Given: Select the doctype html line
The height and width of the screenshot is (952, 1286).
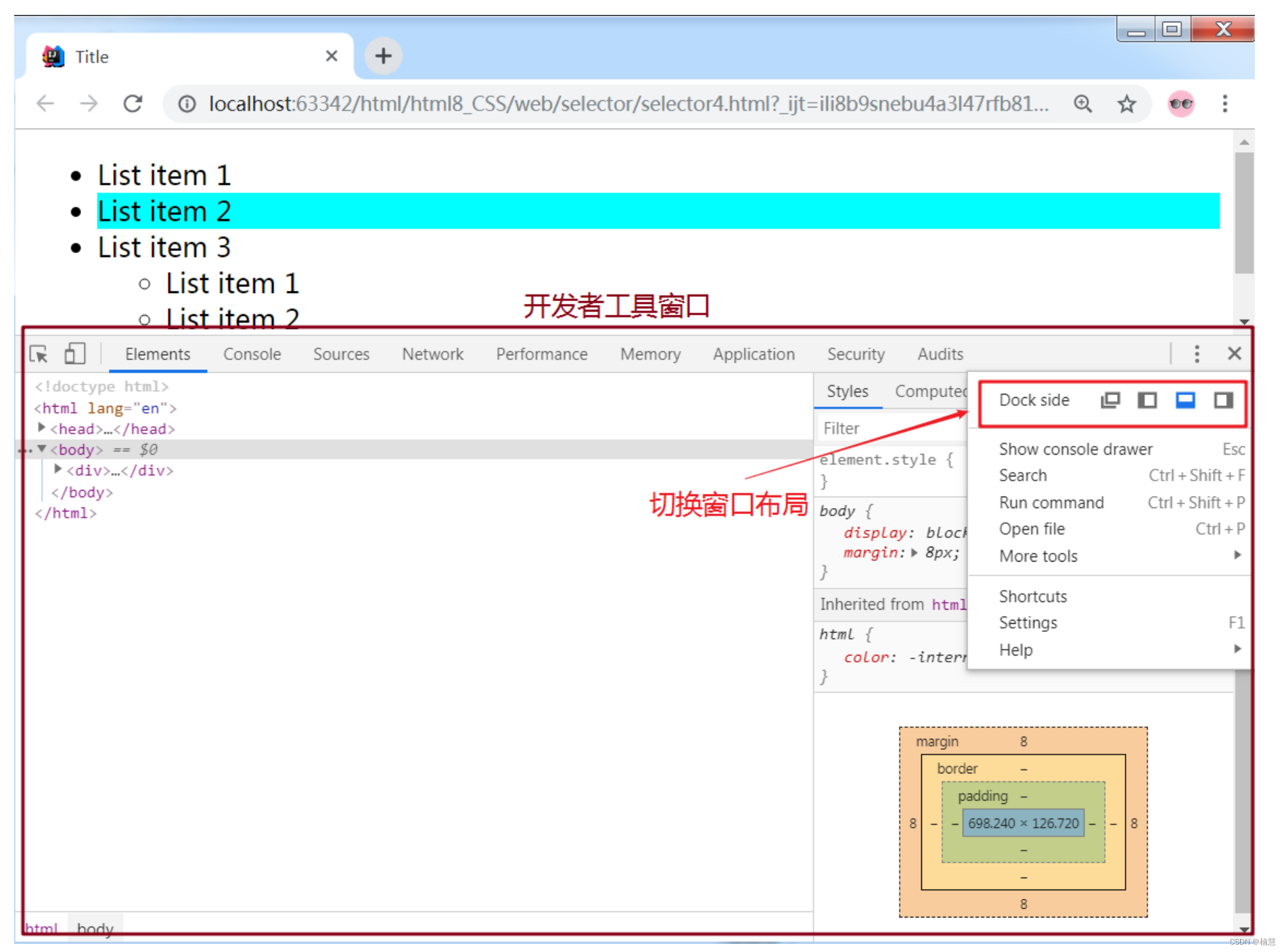Looking at the screenshot, I should click(x=101, y=386).
